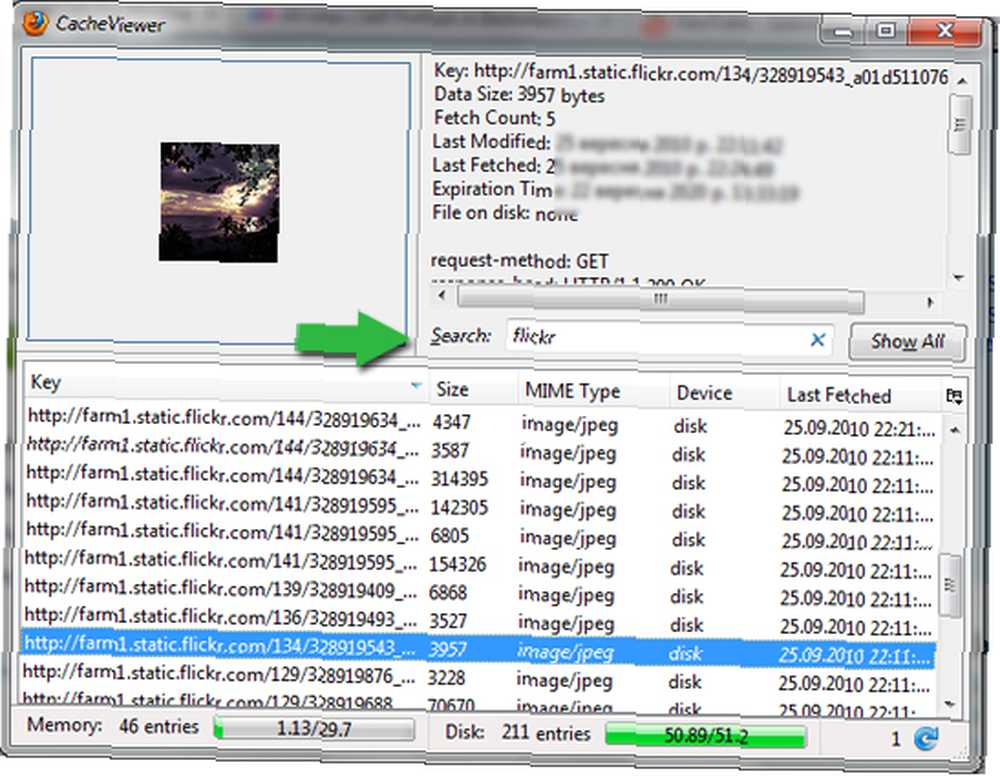This screenshot has height=776, width=1000.
Task: Clear the search field with the X icon
Action: click(818, 339)
